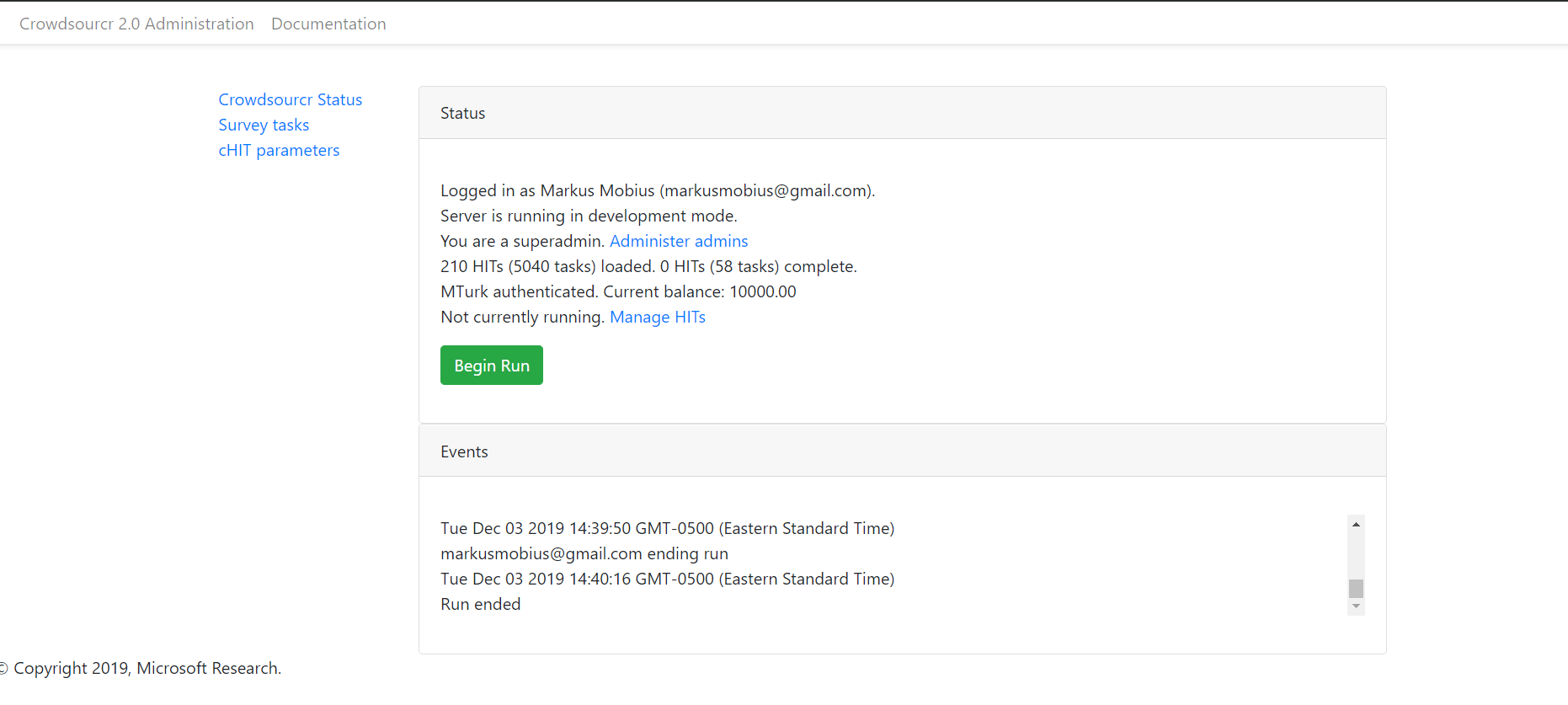1568x705 pixels.
Task: Click the Events panel header
Action: 902,451
